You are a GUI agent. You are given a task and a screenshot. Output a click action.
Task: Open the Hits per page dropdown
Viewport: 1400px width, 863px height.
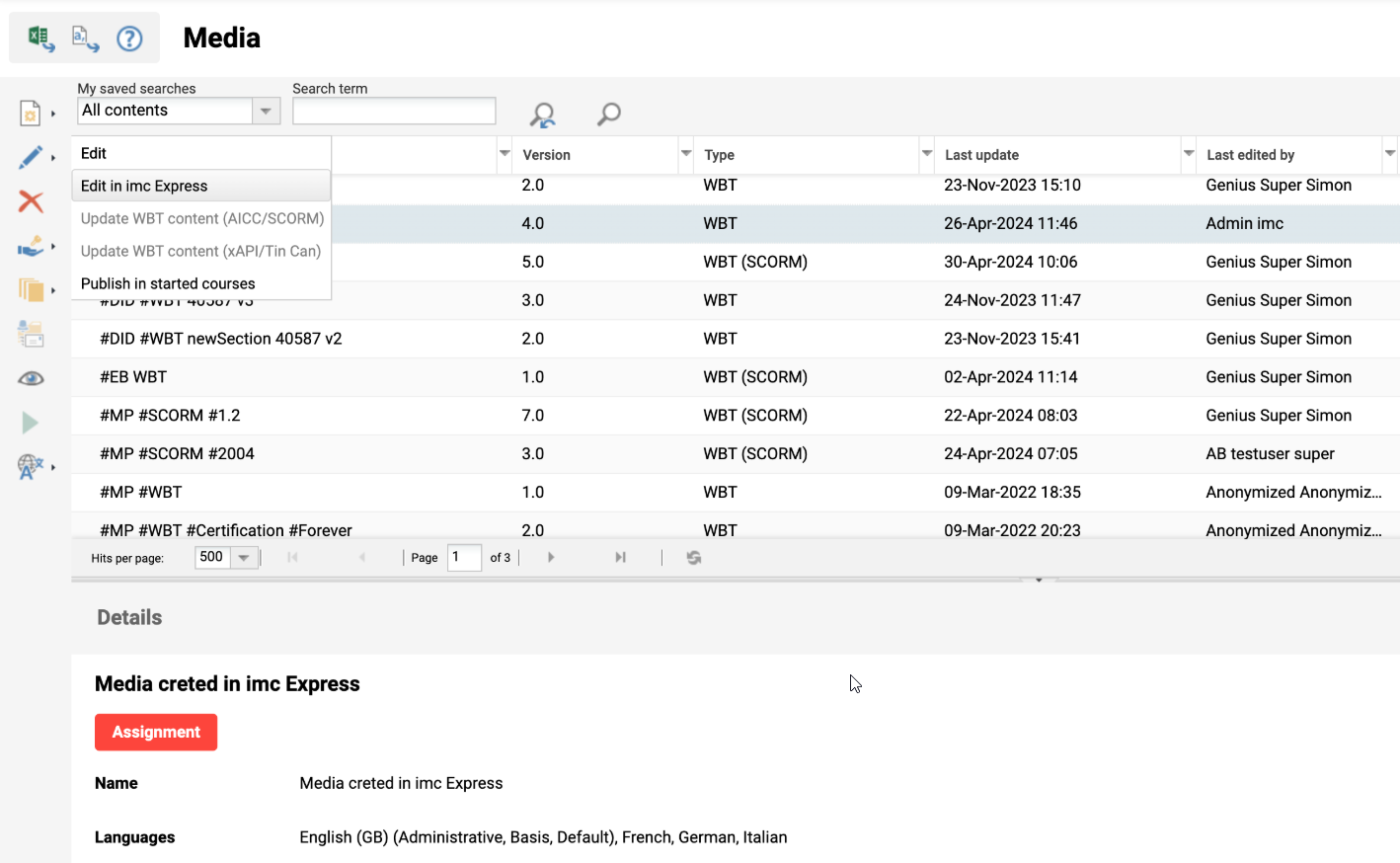[244, 557]
